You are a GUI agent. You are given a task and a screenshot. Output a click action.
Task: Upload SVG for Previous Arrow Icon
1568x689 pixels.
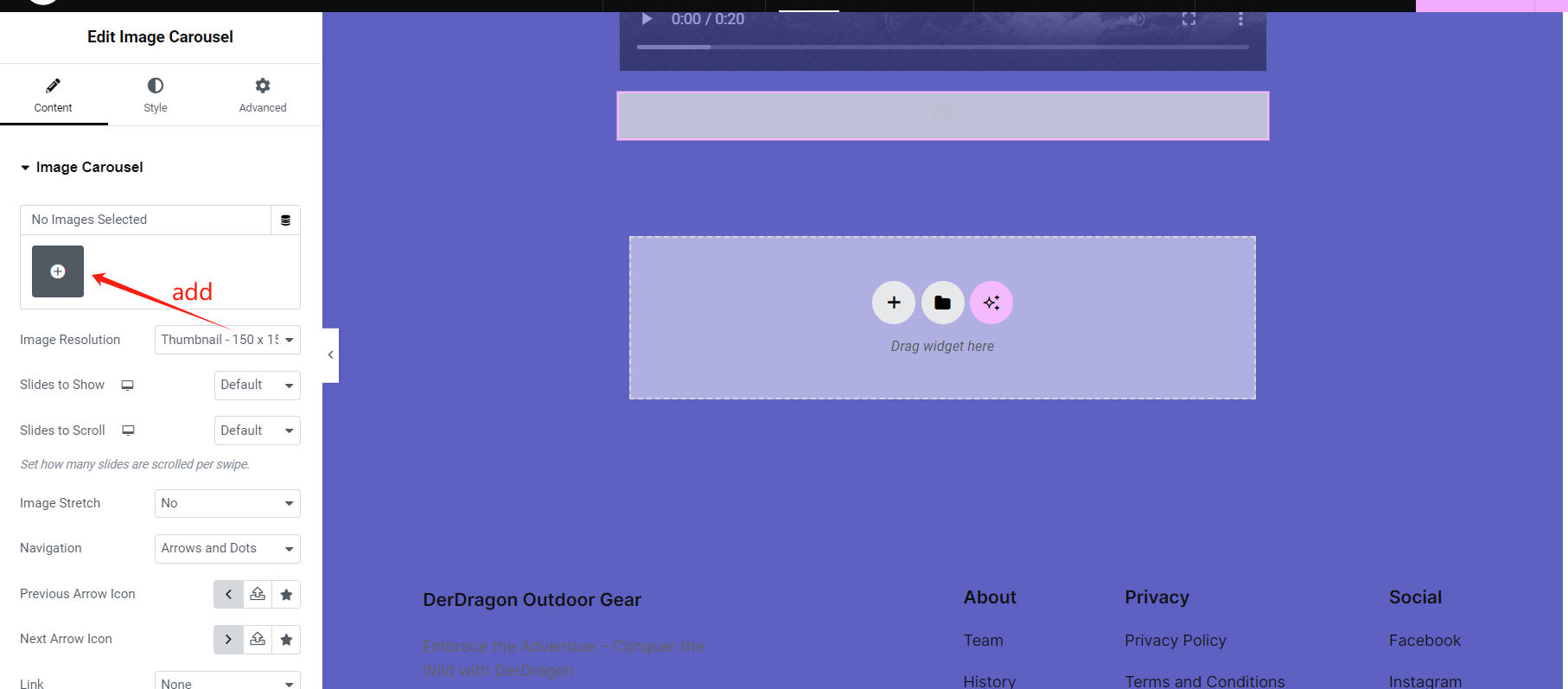[258, 594]
